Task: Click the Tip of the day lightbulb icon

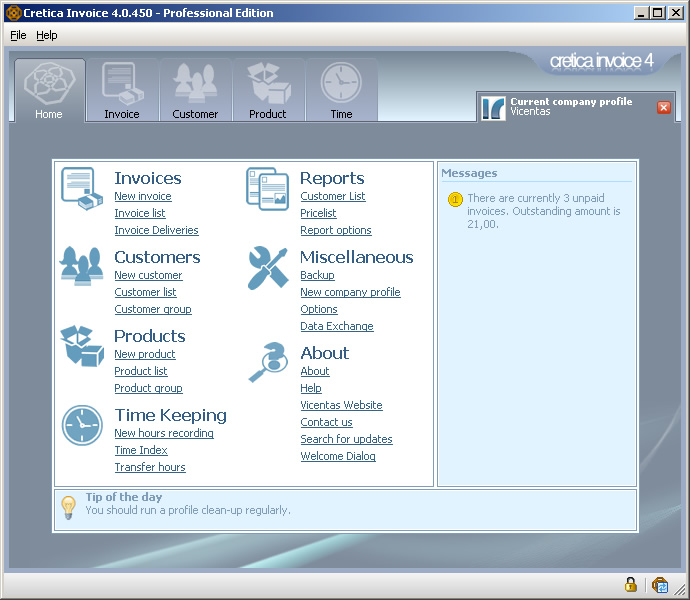Action: point(68,508)
